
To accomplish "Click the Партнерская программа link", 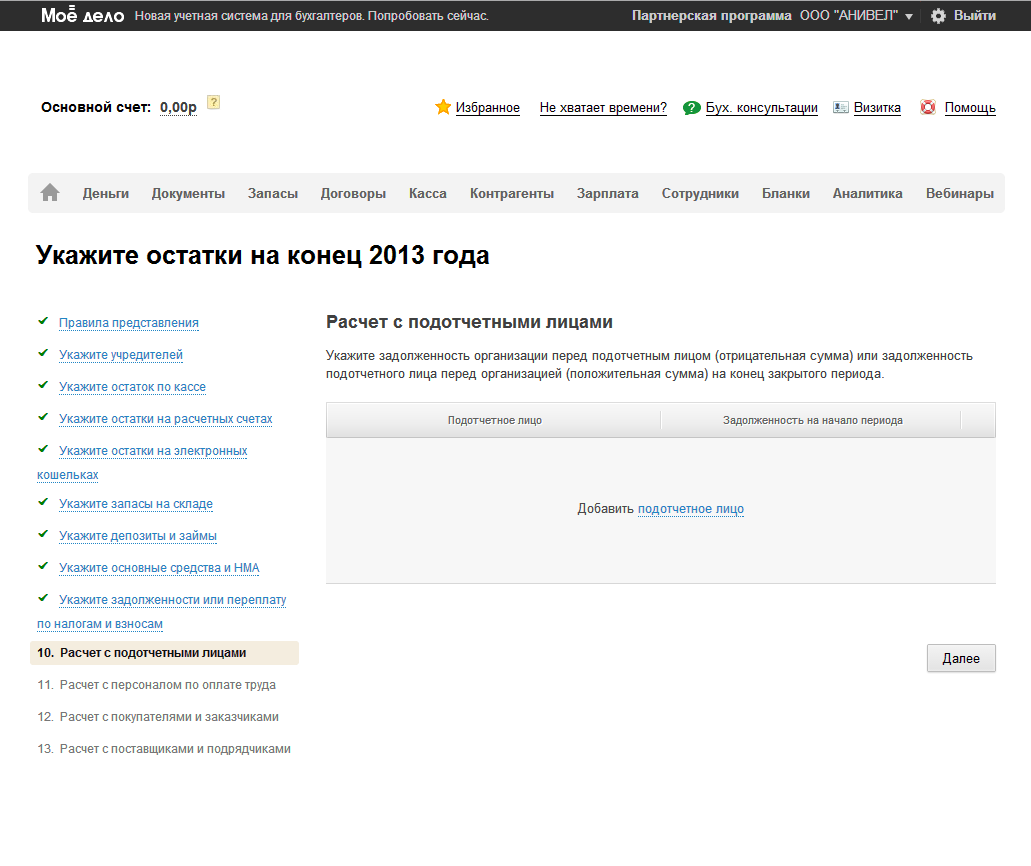I will click(711, 16).
